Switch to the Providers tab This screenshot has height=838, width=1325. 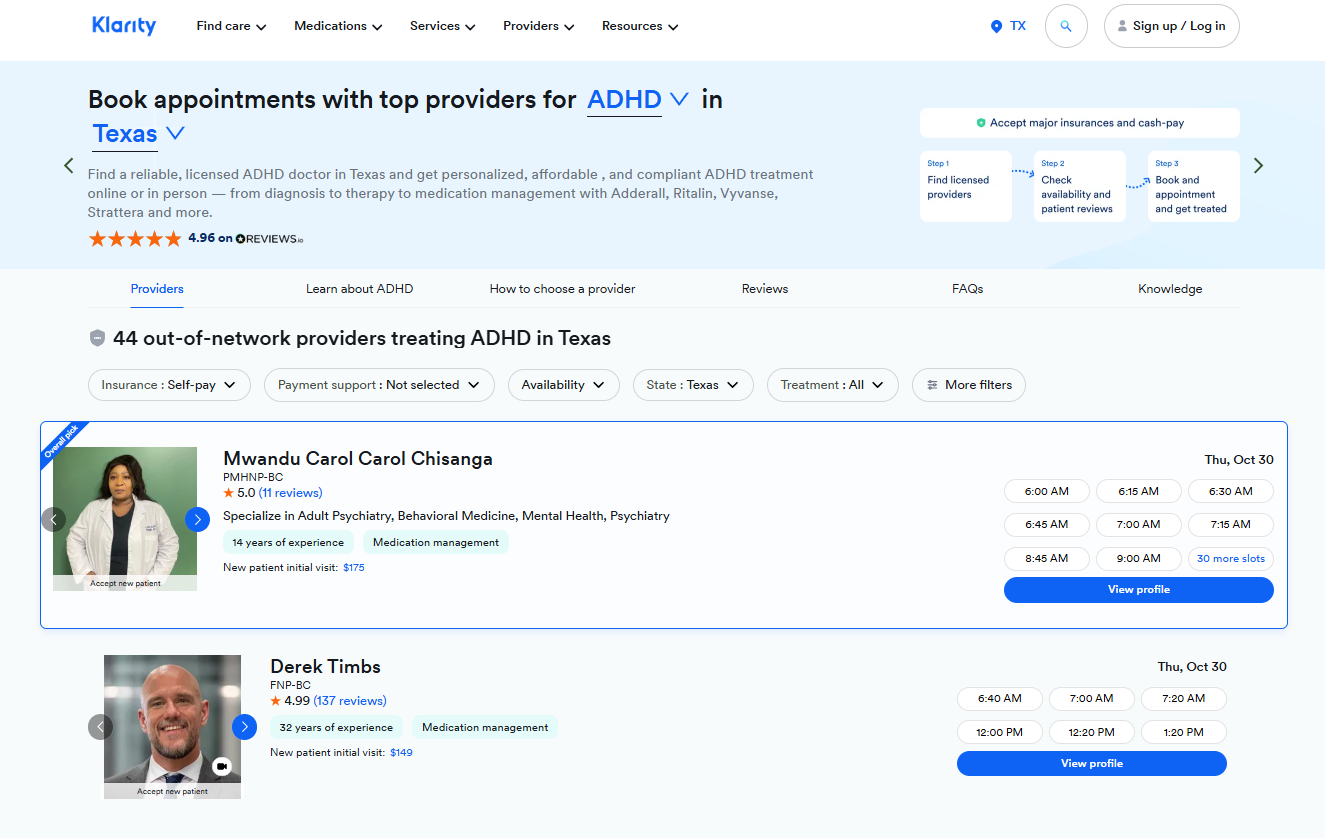coord(157,289)
